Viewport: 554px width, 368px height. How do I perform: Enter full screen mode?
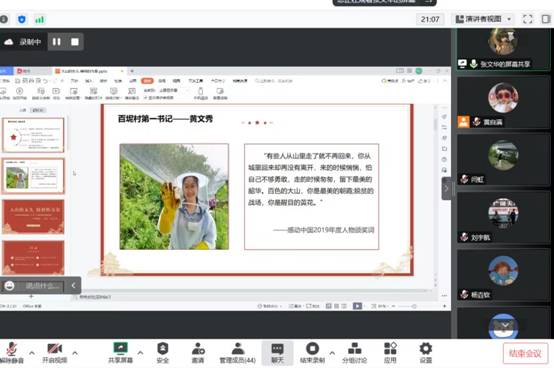click(528, 19)
